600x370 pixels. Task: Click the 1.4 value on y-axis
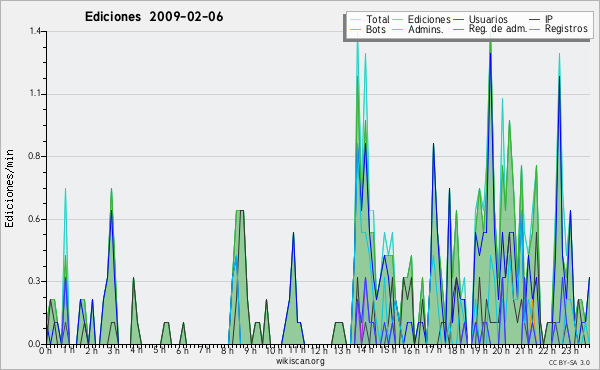35,31
